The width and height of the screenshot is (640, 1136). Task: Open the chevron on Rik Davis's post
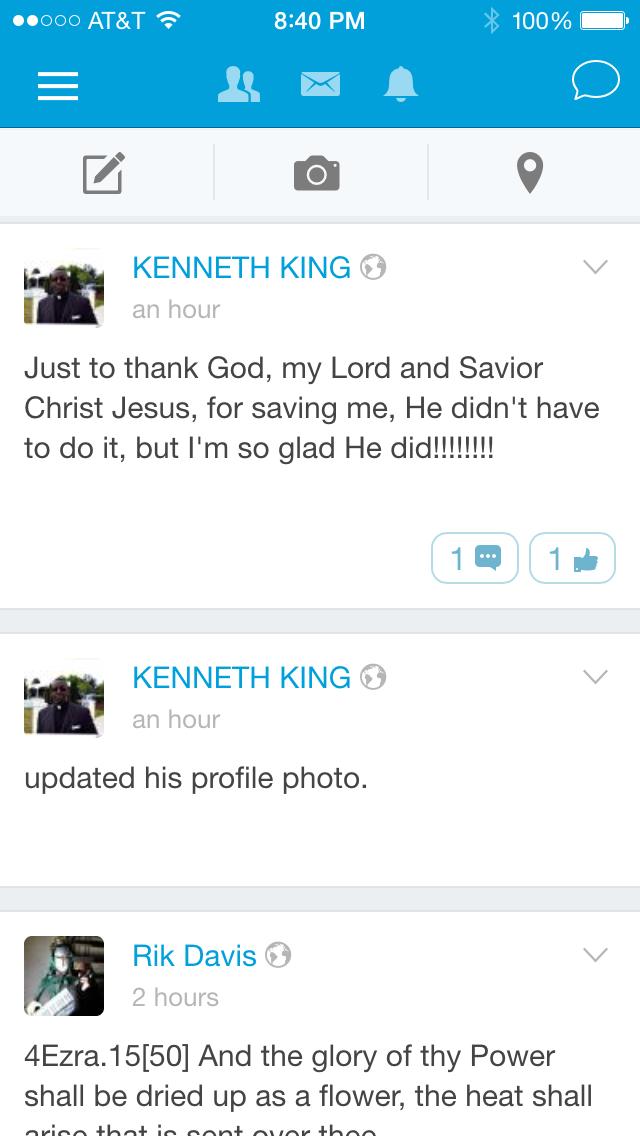click(x=595, y=955)
